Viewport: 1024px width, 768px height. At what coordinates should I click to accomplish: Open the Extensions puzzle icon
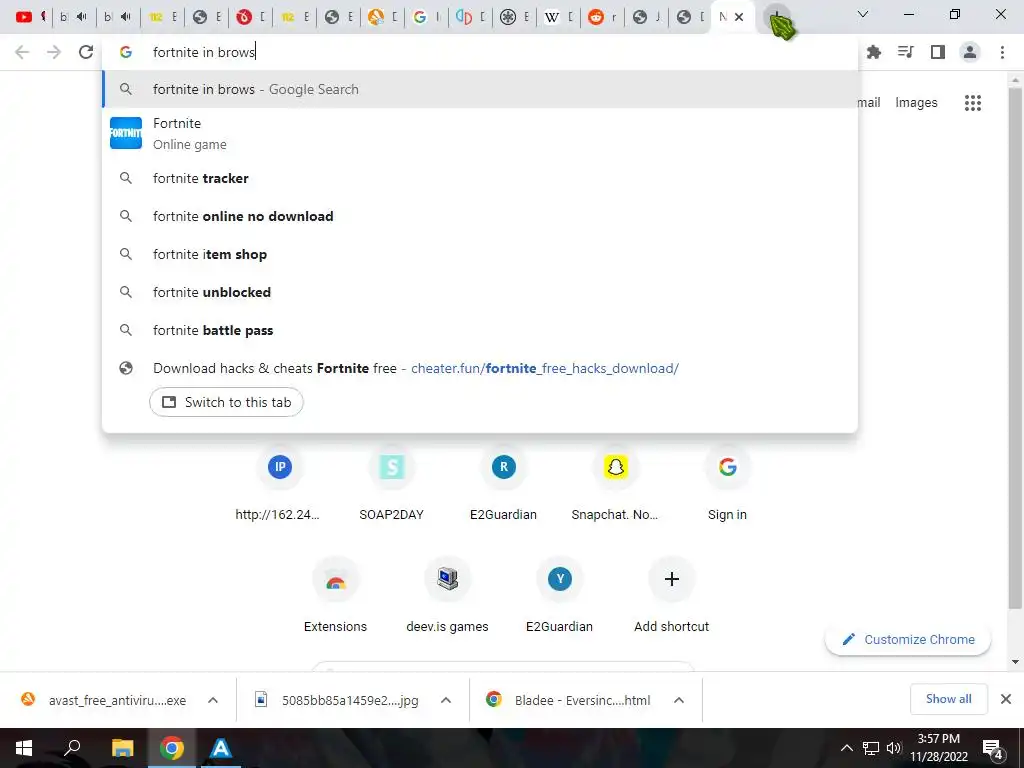tap(874, 52)
